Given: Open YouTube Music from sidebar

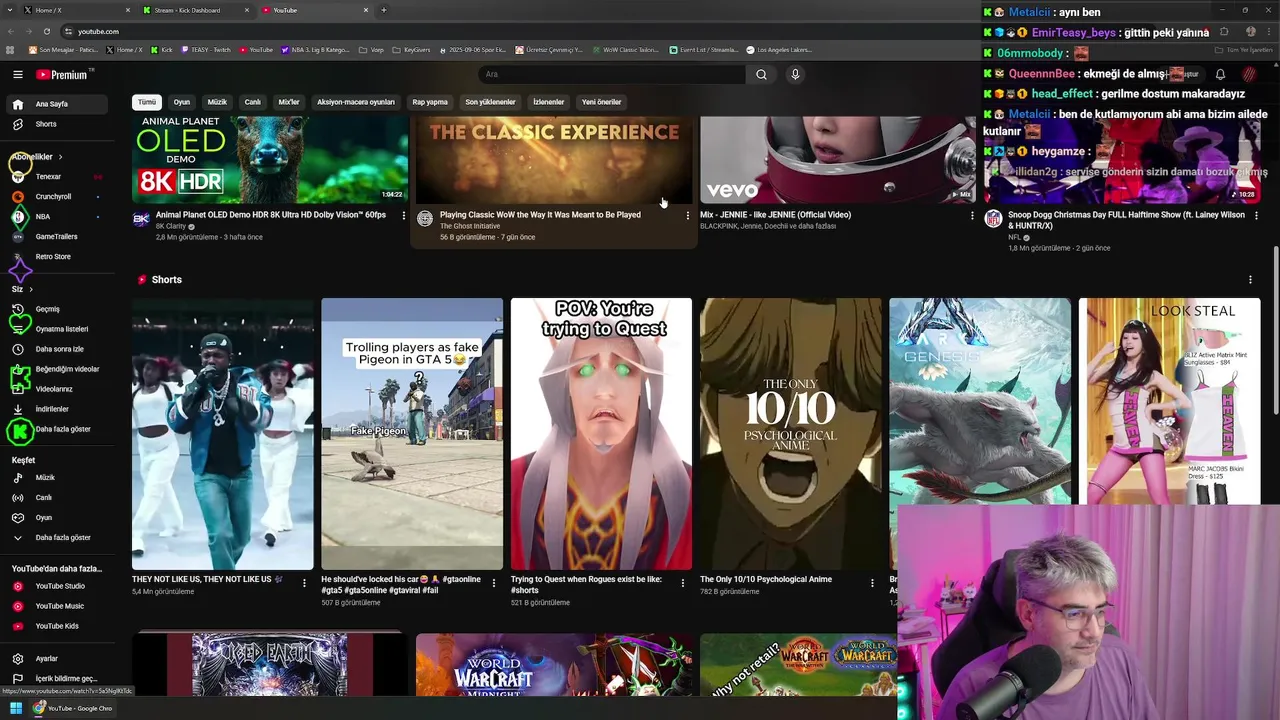Looking at the screenshot, I should (60, 606).
